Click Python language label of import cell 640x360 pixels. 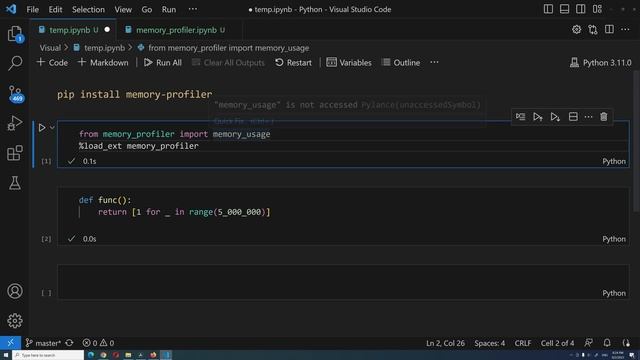(x=614, y=161)
